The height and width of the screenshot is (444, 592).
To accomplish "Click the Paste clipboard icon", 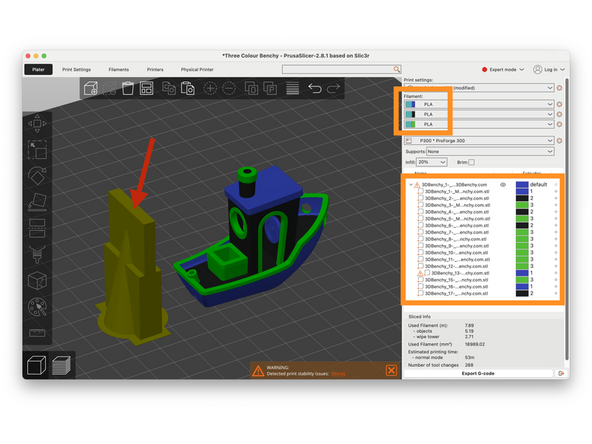I will point(188,88).
